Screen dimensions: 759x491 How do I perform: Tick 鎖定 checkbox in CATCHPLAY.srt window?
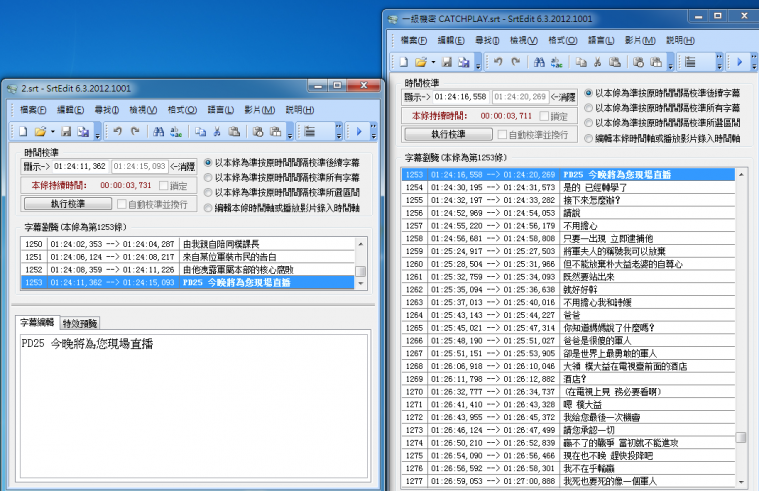[x=544, y=116]
